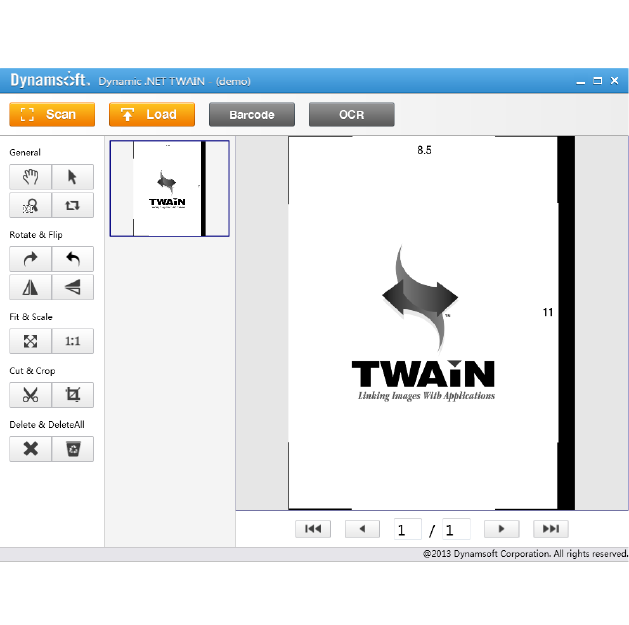The width and height of the screenshot is (629, 625).
Task: Rotate image right clockwise
Action: point(30,259)
